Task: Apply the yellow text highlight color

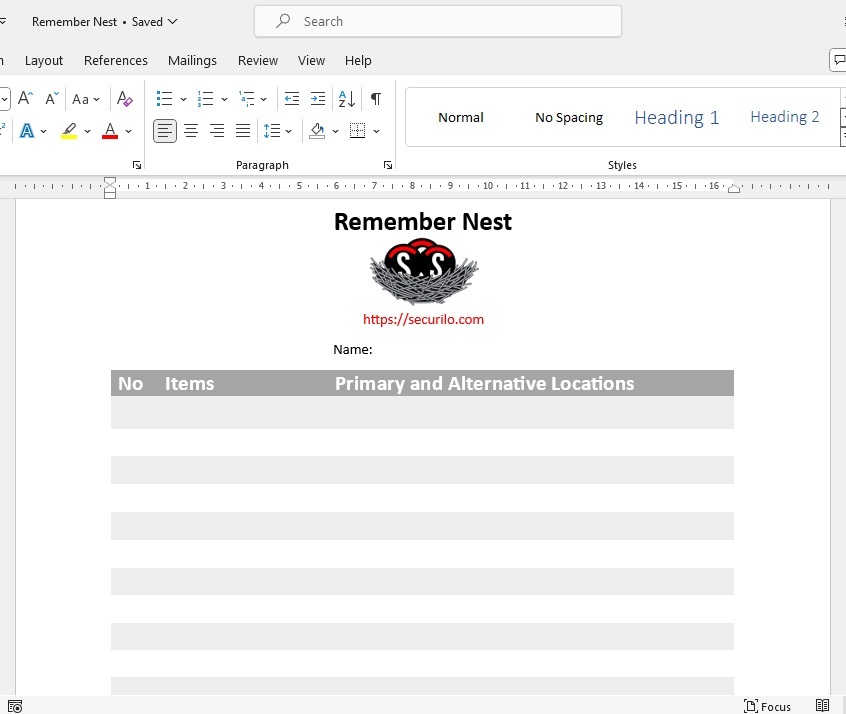Action: tap(69, 131)
